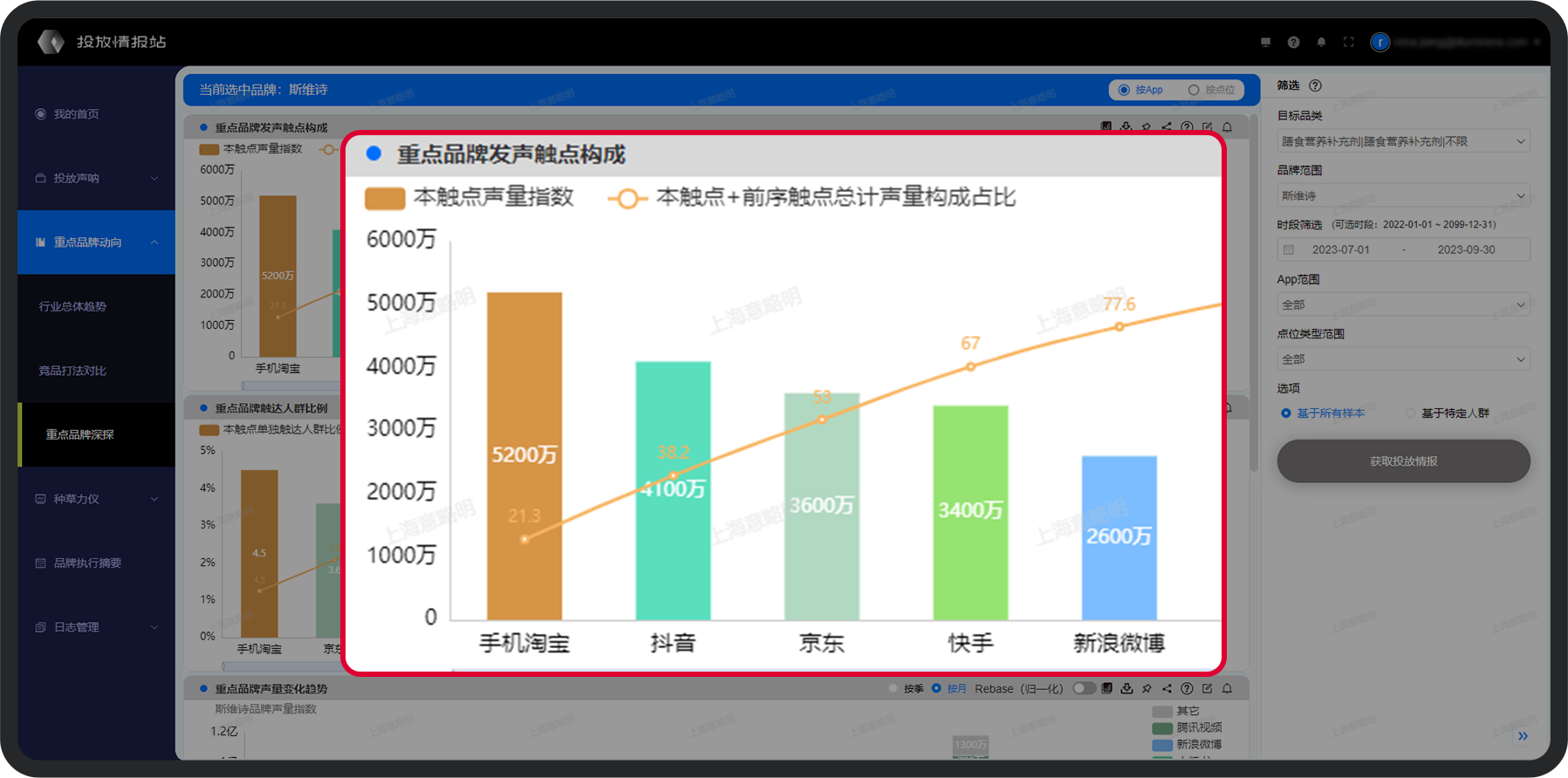This screenshot has width=1568, height=778.
Task: Click horizontal zoom slider under 触达人群比例 chart
Action: (x=282, y=665)
